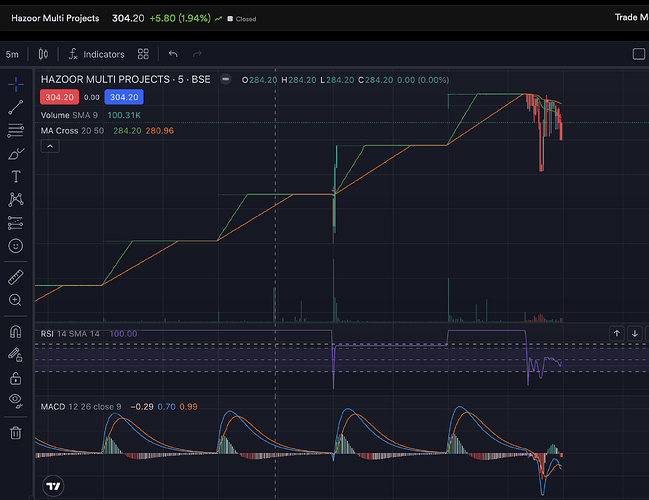This screenshot has height=500, width=649.
Task: Collapse indicator legend with chevron up
Action: [x=50, y=146]
